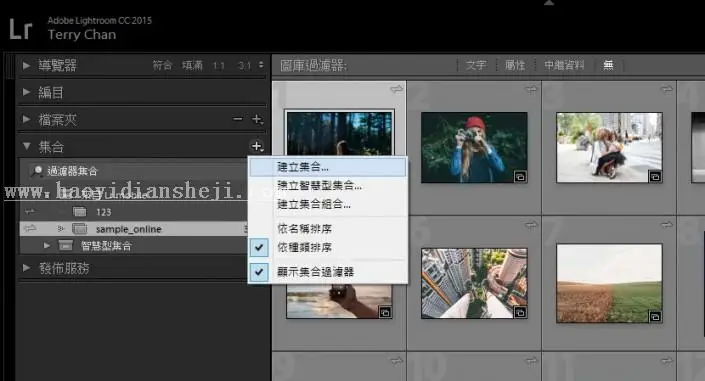
Task: Select the beach camera photo thumbnail
Action: (x=339, y=301)
